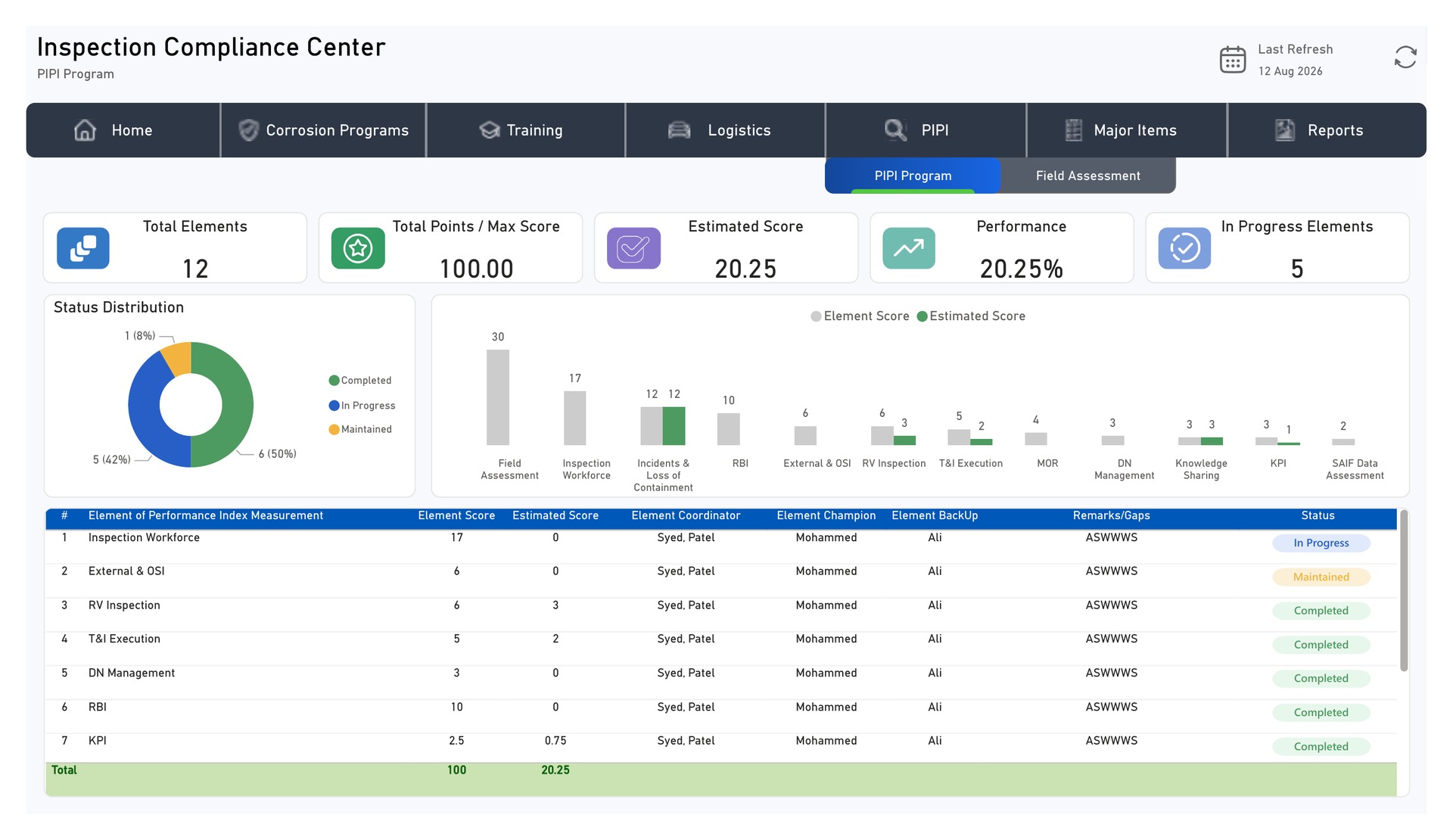Click the green Incidents & Loss of Containment bar
The image size is (1453, 840).
[674, 426]
